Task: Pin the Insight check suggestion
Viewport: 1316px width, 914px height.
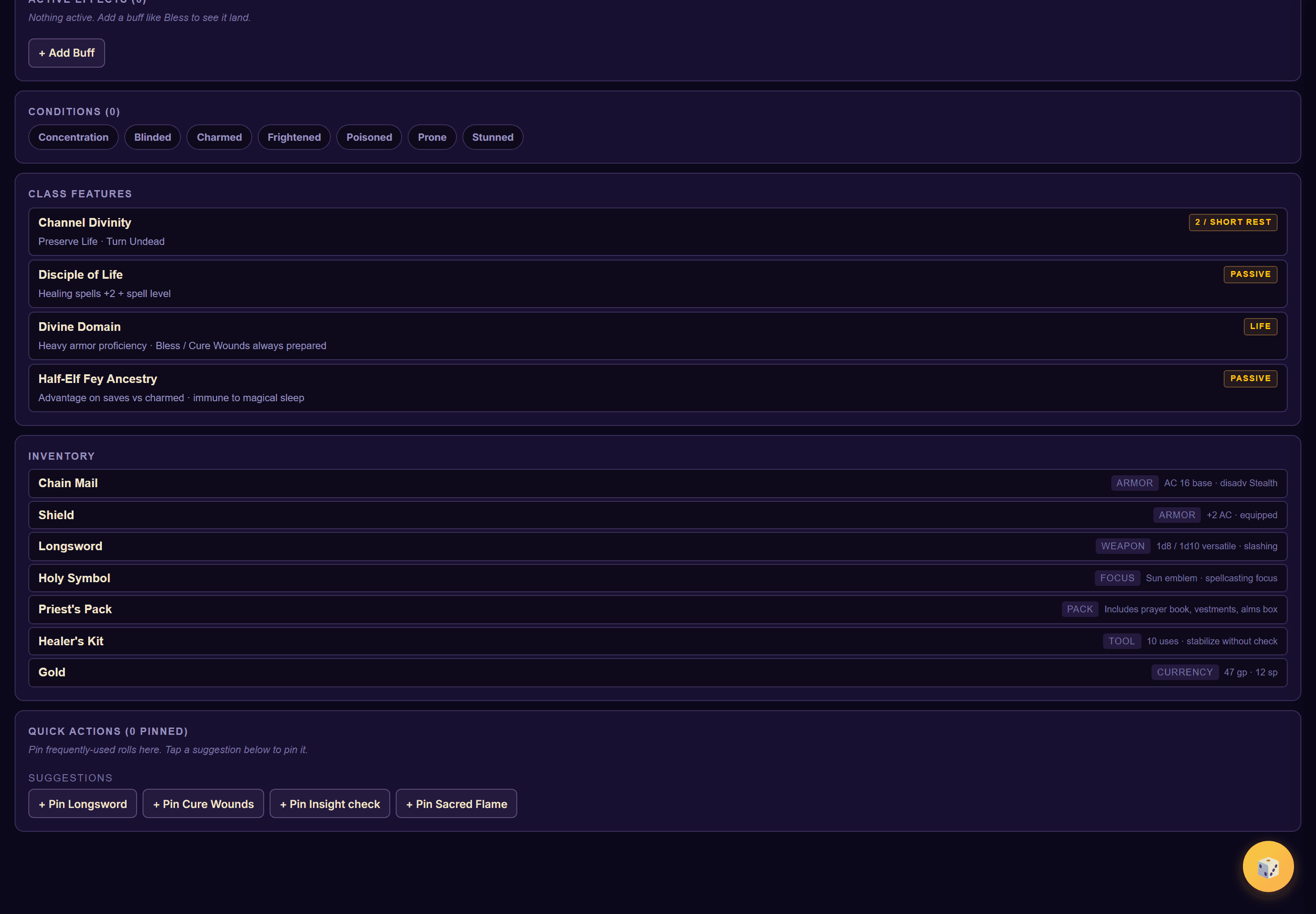Action: (x=330, y=803)
